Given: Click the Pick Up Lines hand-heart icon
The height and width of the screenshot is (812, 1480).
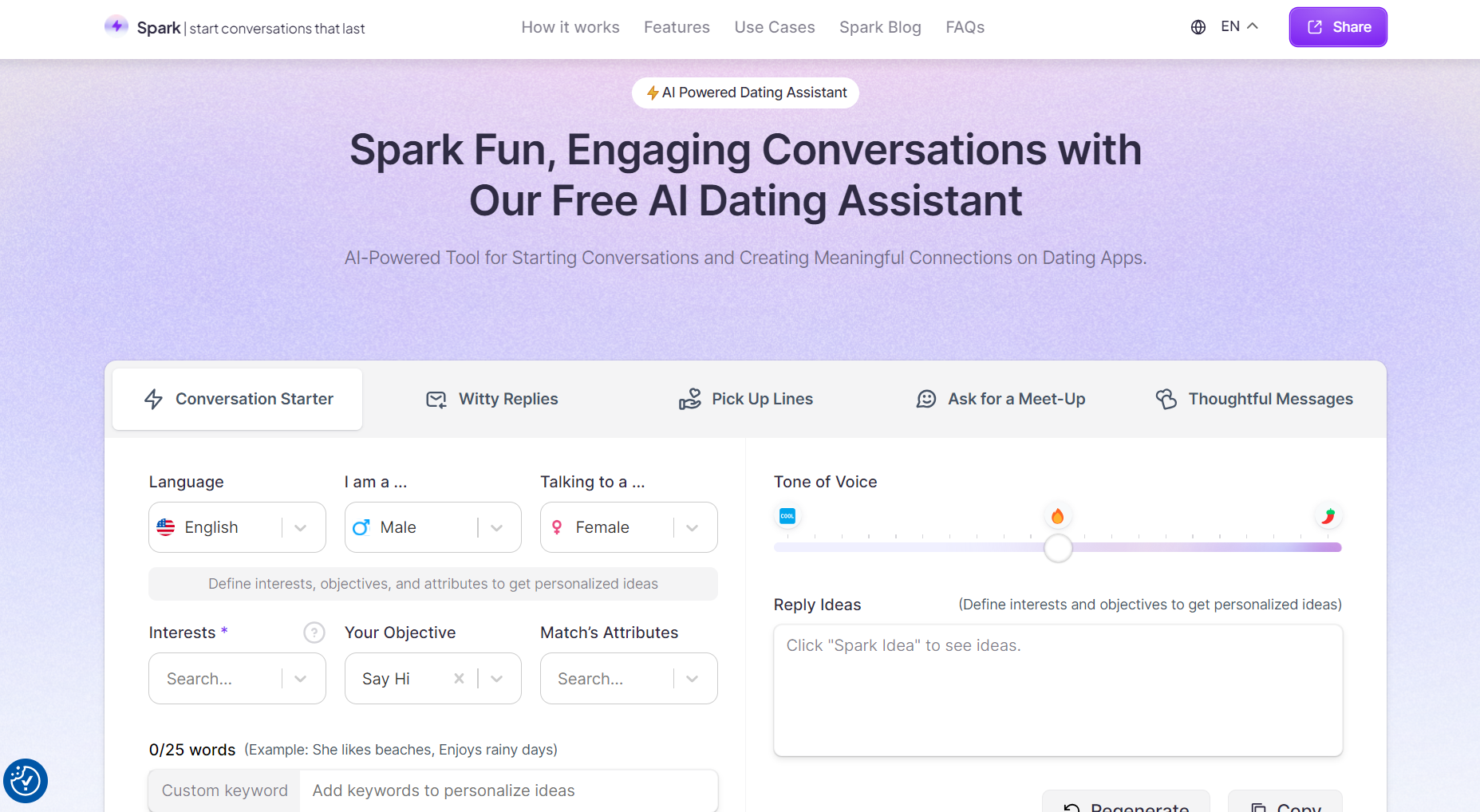Looking at the screenshot, I should click(689, 399).
